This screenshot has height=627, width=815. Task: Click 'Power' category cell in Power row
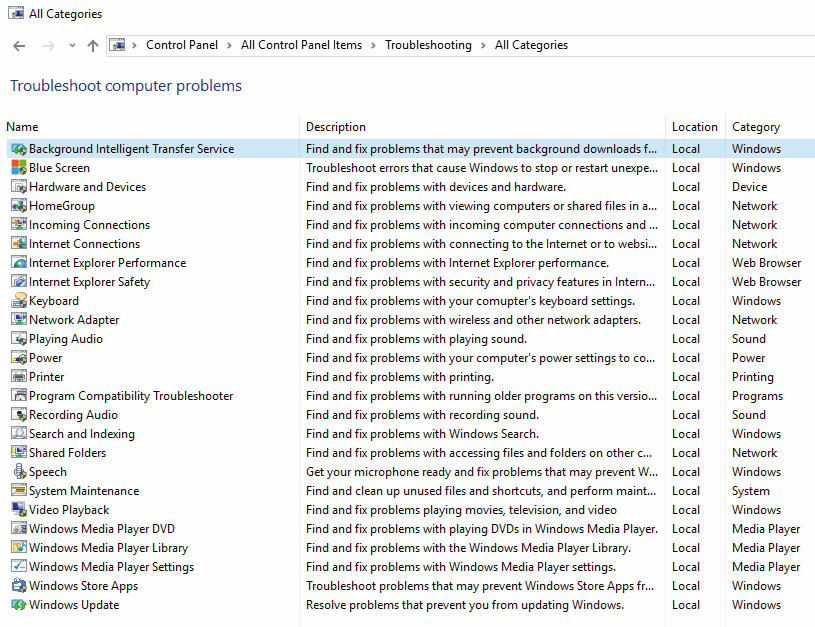tap(748, 358)
